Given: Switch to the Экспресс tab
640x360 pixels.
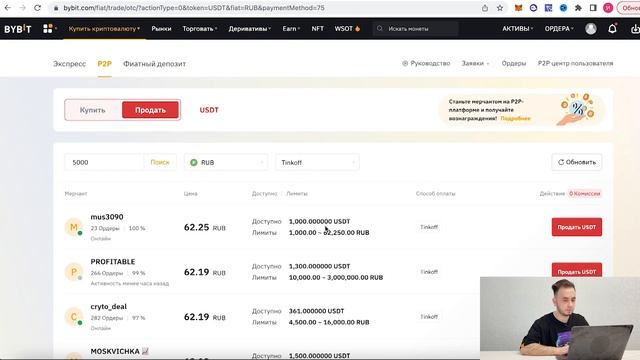Looking at the screenshot, I should click(x=69, y=64).
